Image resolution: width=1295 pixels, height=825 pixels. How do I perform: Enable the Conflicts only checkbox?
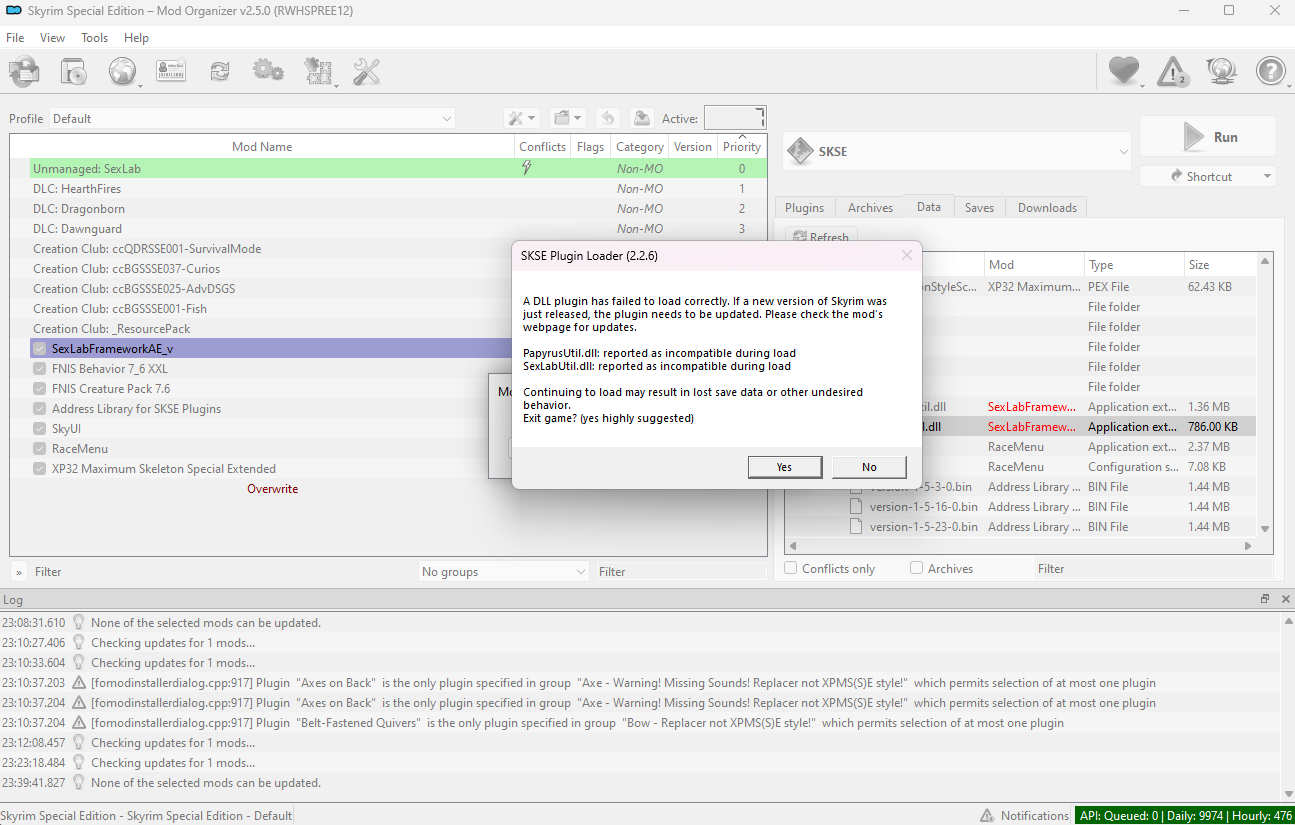pyautogui.click(x=791, y=568)
